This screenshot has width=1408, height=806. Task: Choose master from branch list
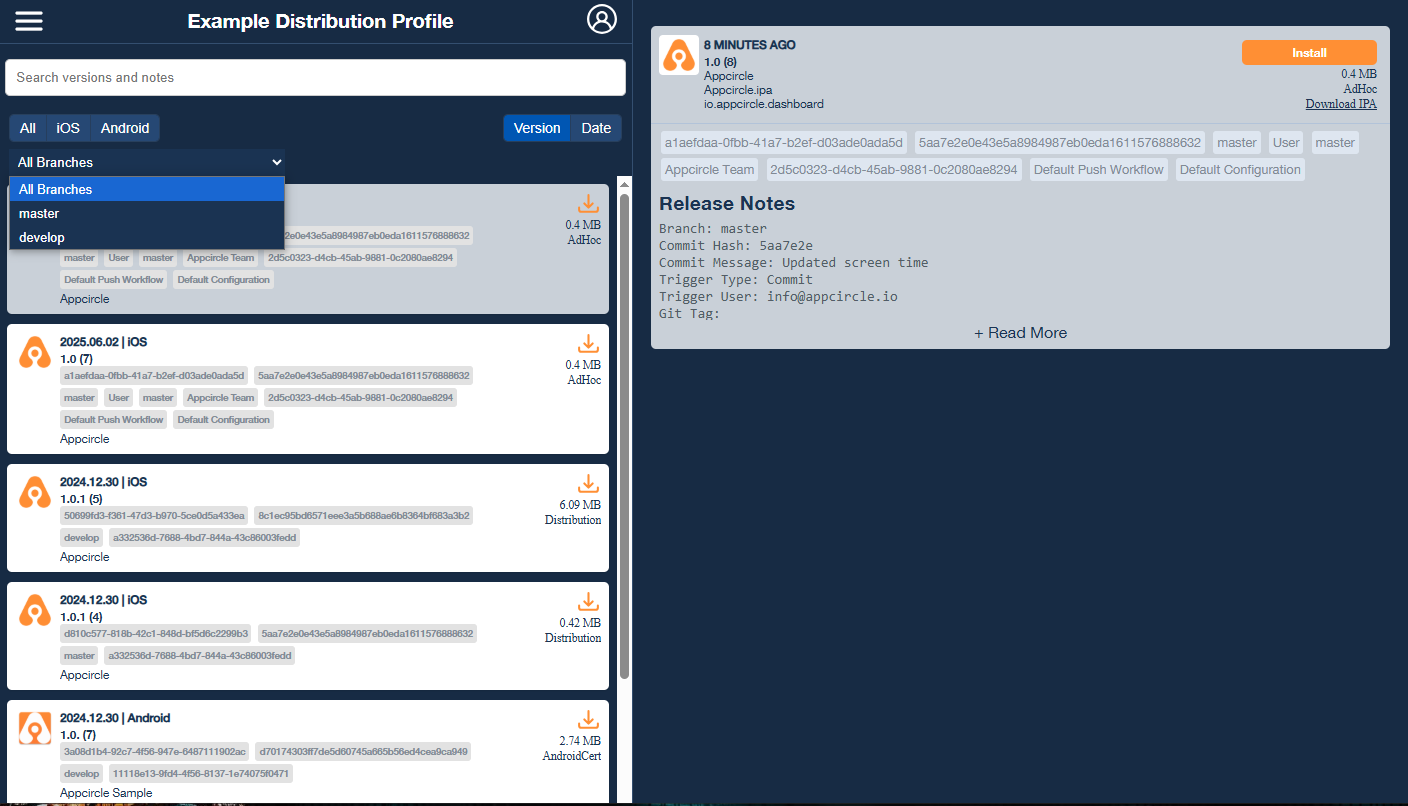click(40, 213)
